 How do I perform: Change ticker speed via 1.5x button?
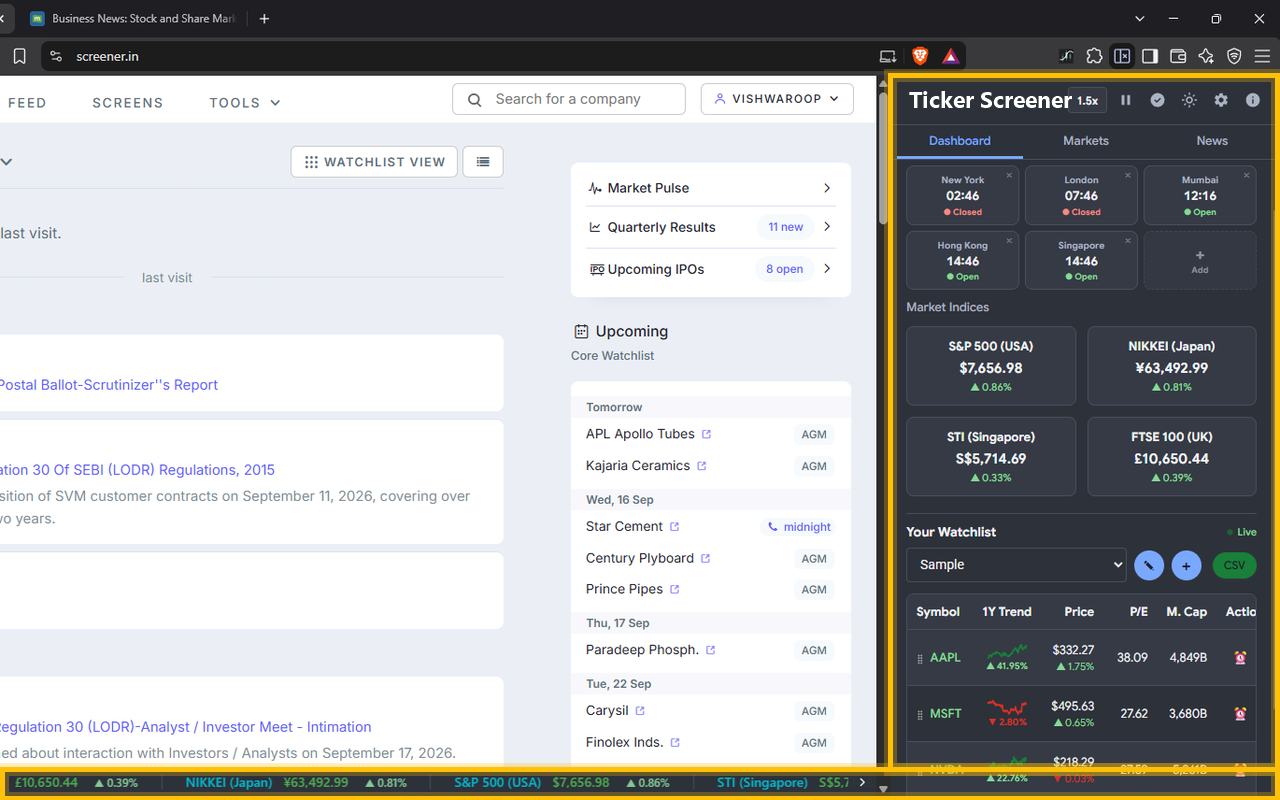pos(1087,100)
